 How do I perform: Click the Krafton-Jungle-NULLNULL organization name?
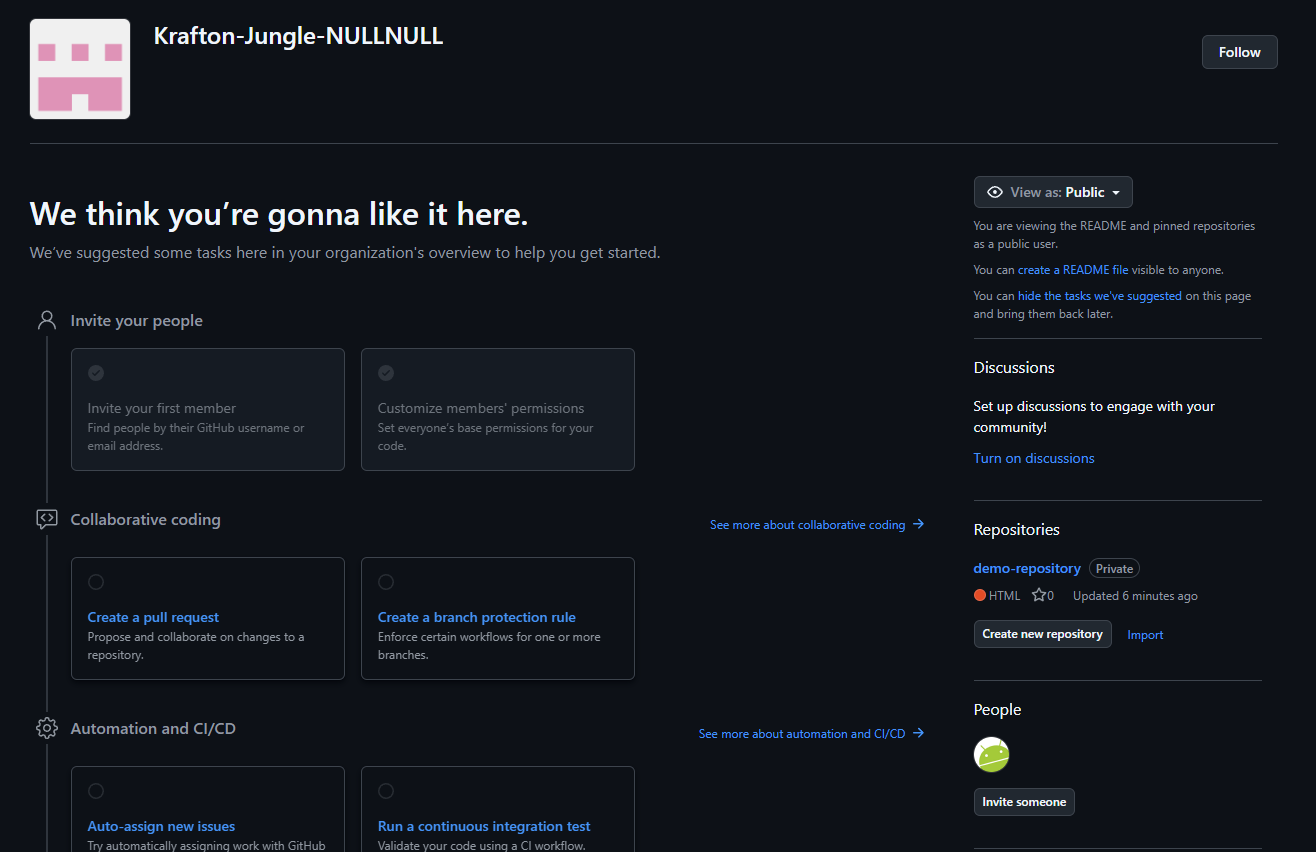tap(298, 36)
